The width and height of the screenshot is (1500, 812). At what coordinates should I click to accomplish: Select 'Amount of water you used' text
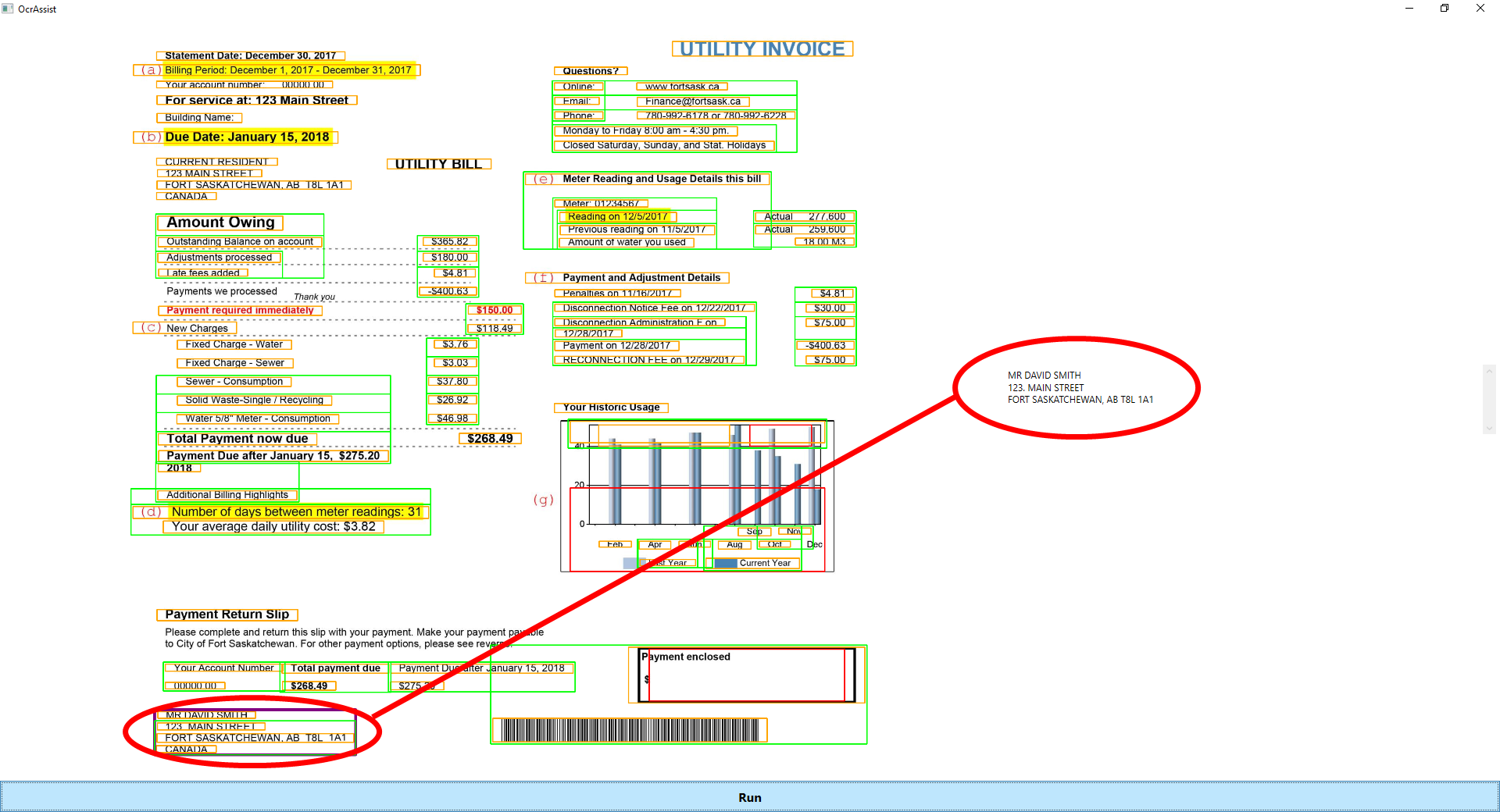[627, 243]
